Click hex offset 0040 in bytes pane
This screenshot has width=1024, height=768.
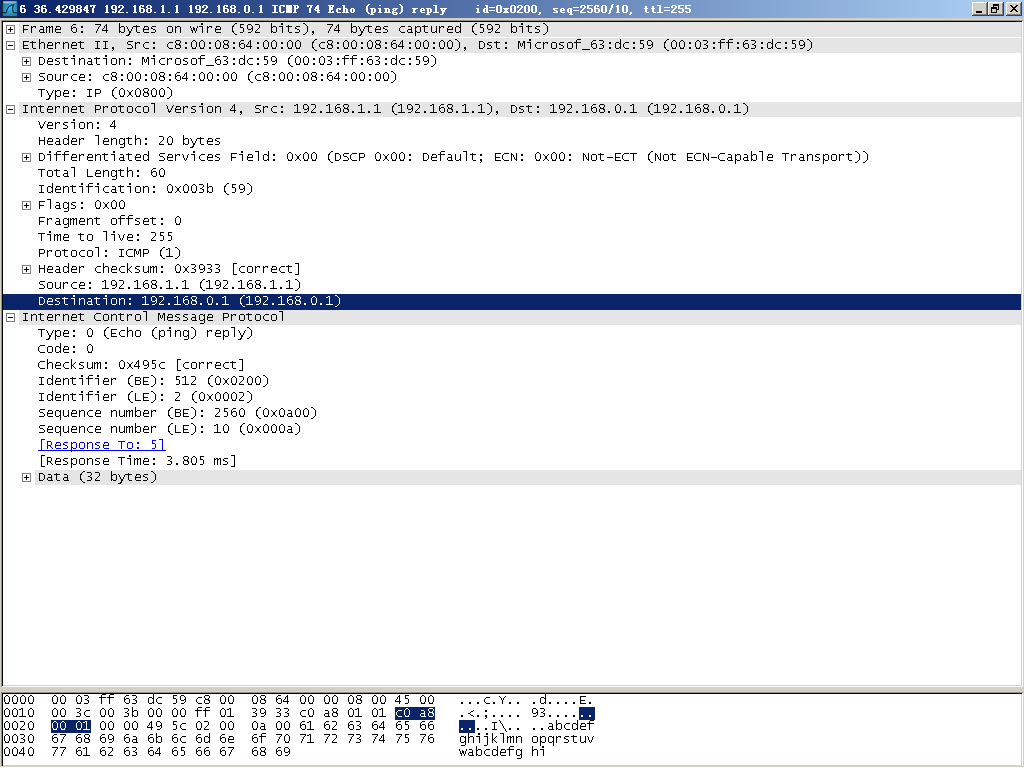point(19,752)
